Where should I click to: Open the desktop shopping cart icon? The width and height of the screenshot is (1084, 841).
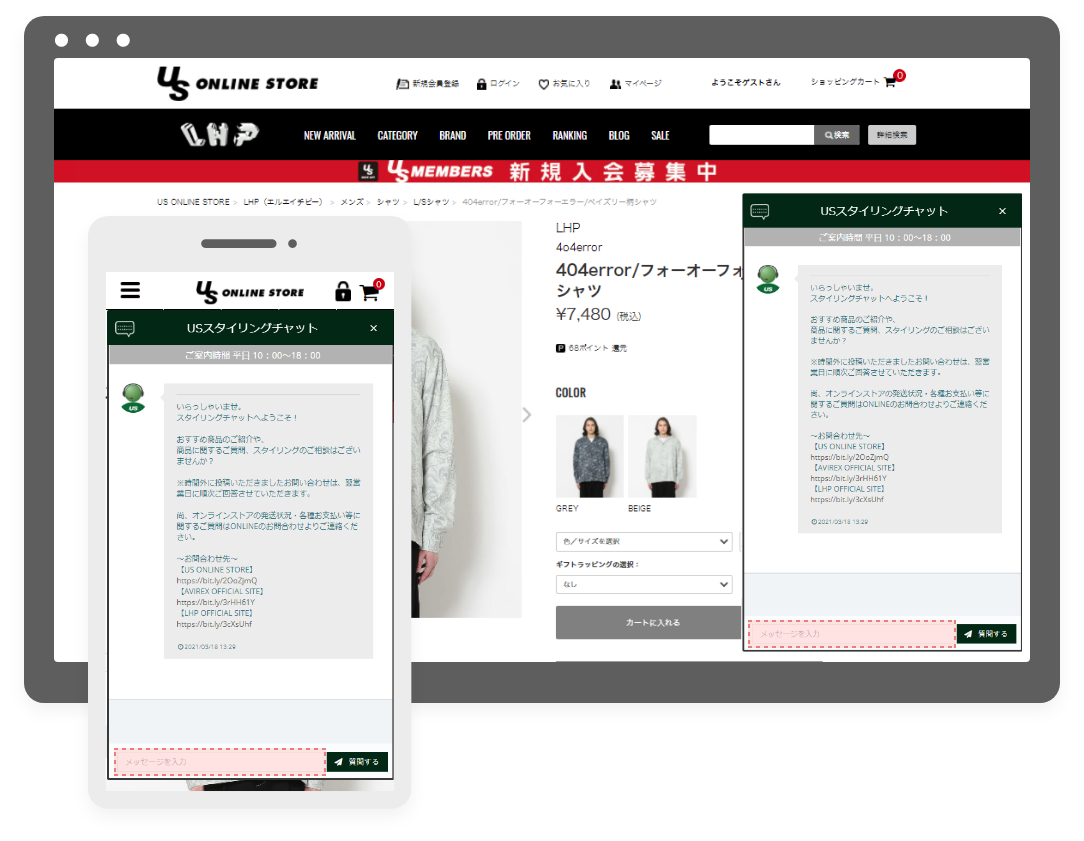click(x=890, y=82)
